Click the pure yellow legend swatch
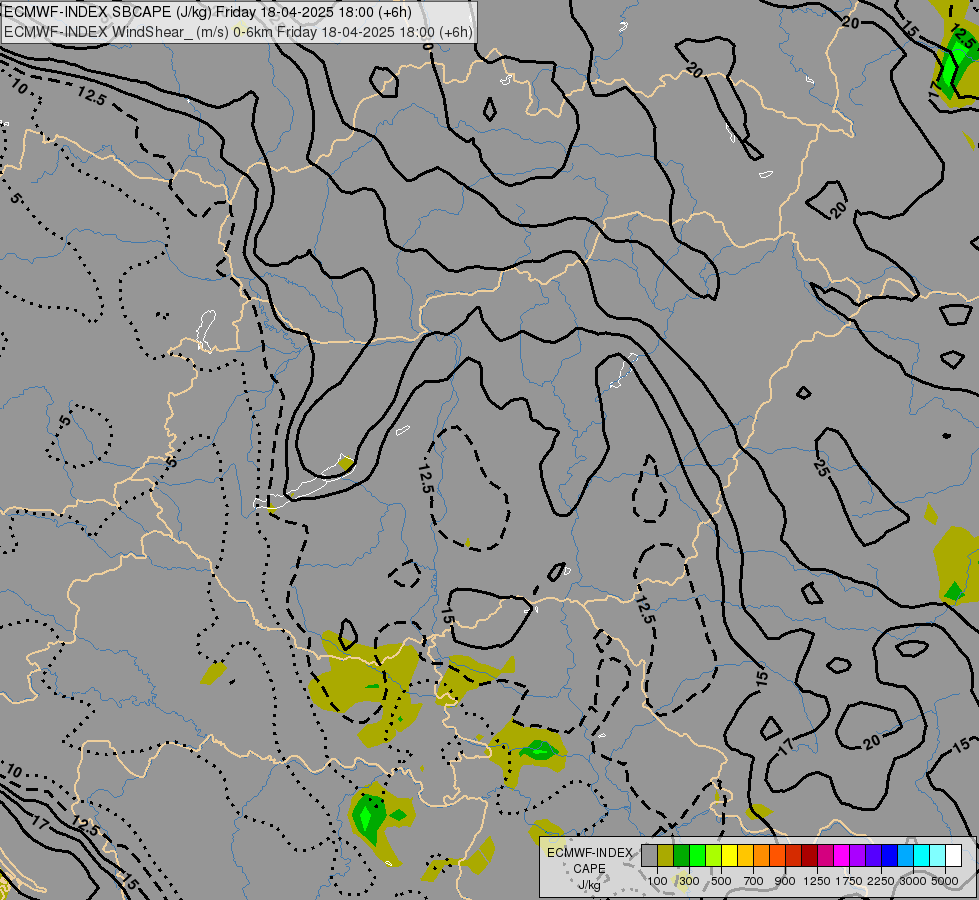Image resolution: width=979 pixels, height=900 pixels. click(x=729, y=856)
